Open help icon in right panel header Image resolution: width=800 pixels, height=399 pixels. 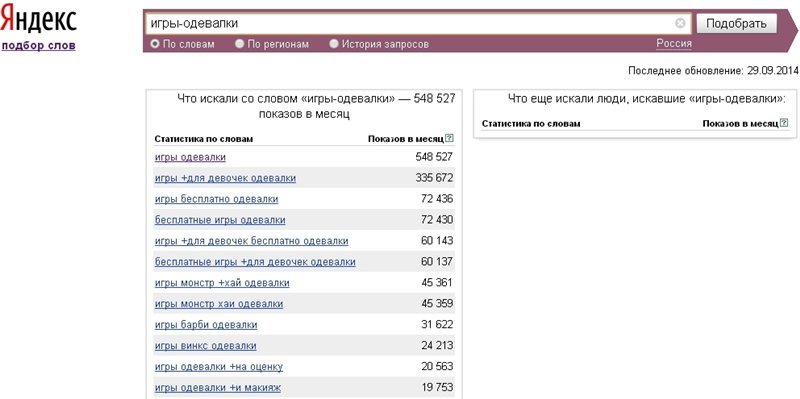pyautogui.click(x=784, y=122)
